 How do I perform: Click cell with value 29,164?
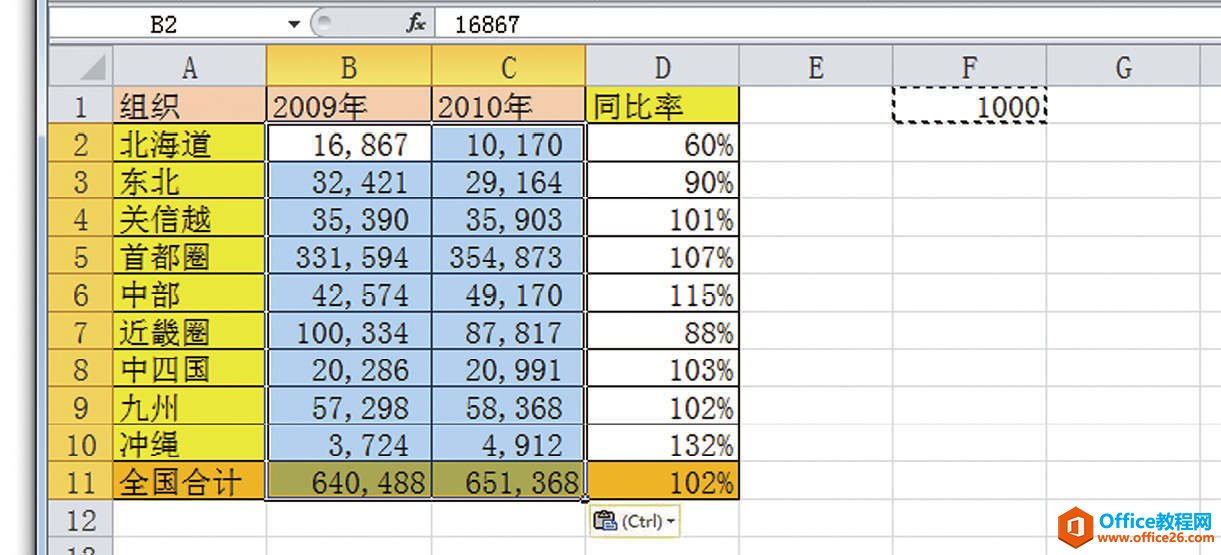coord(509,182)
